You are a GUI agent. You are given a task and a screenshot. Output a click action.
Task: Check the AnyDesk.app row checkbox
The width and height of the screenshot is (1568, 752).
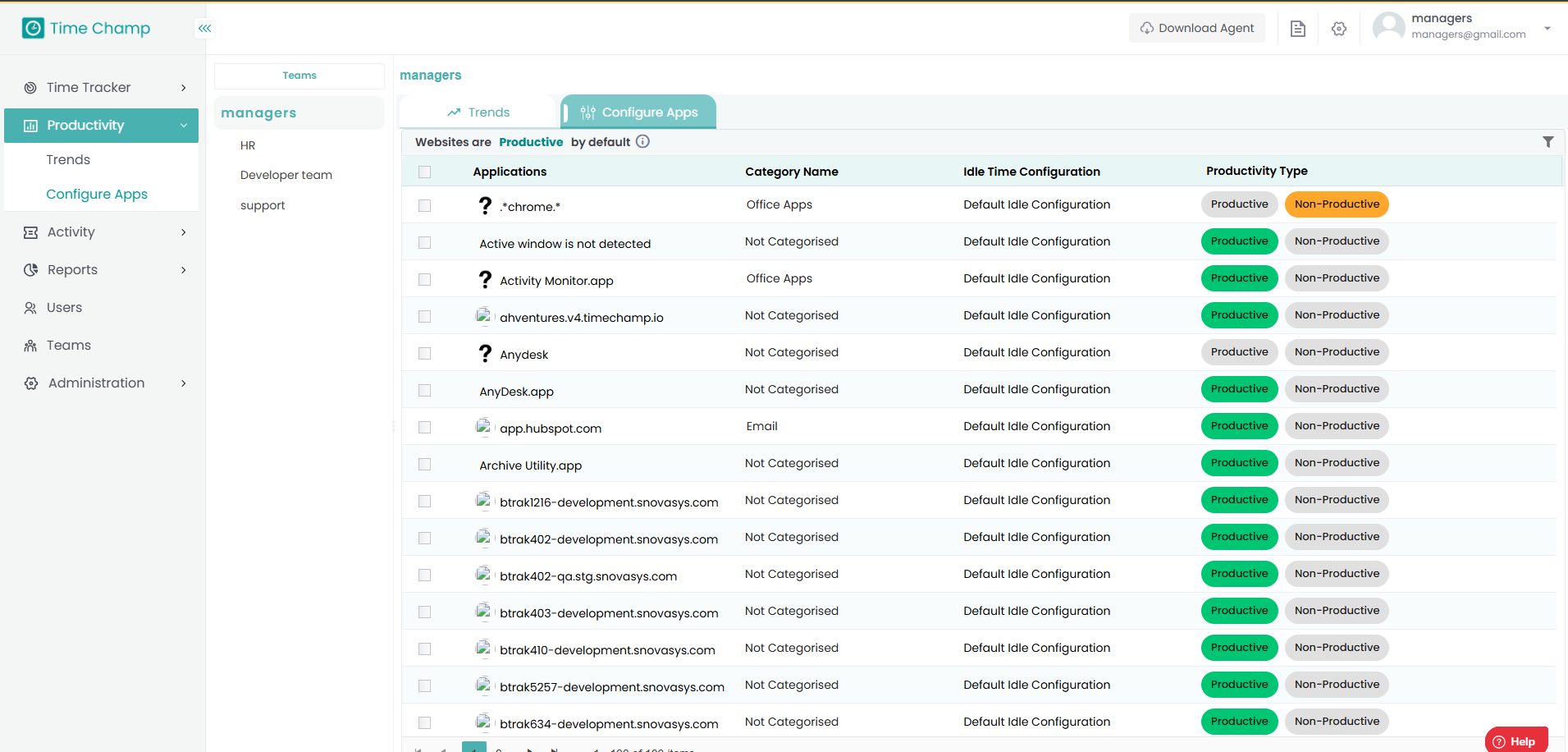pyautogui.click(x=424, y=390)
